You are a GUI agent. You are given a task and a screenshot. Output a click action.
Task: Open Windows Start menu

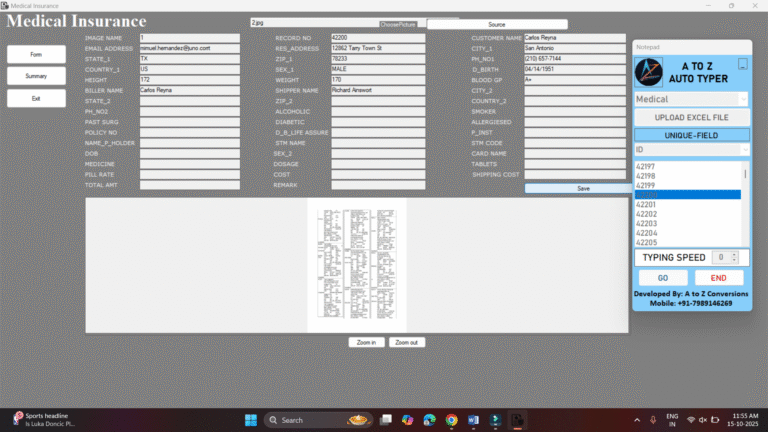251,420
